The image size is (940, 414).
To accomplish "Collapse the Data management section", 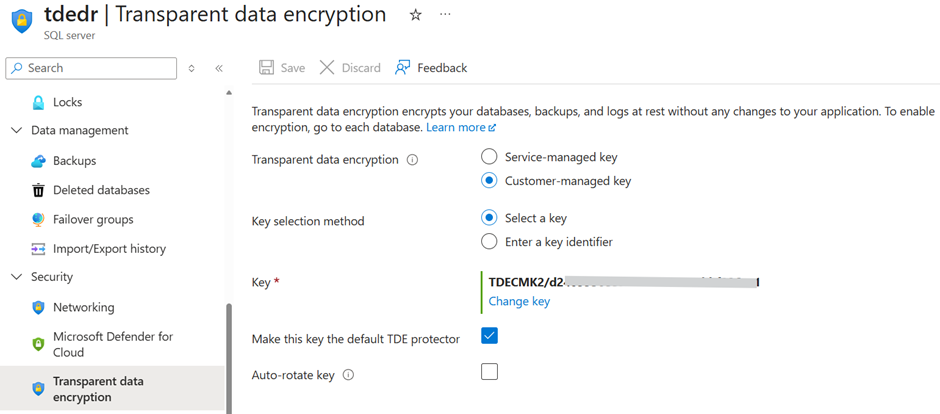I will tap(16, 131).
